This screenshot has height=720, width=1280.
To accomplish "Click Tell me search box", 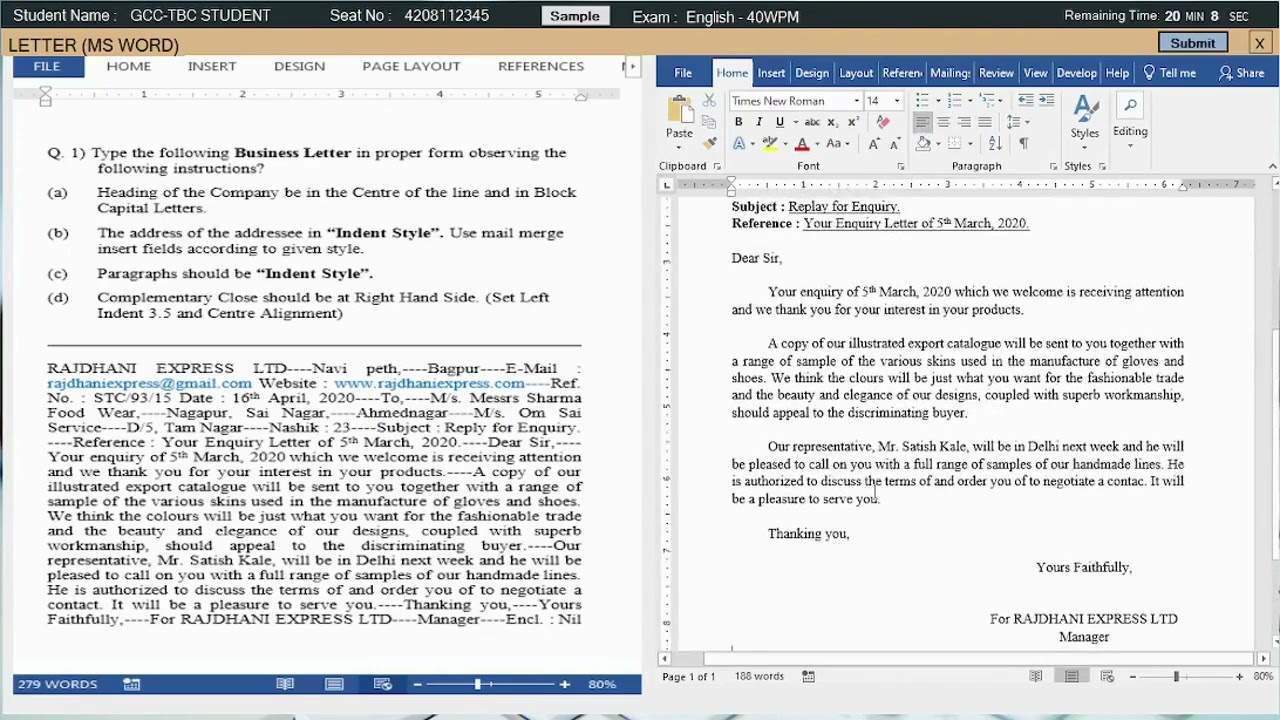I will click(x=1170, y=73).
